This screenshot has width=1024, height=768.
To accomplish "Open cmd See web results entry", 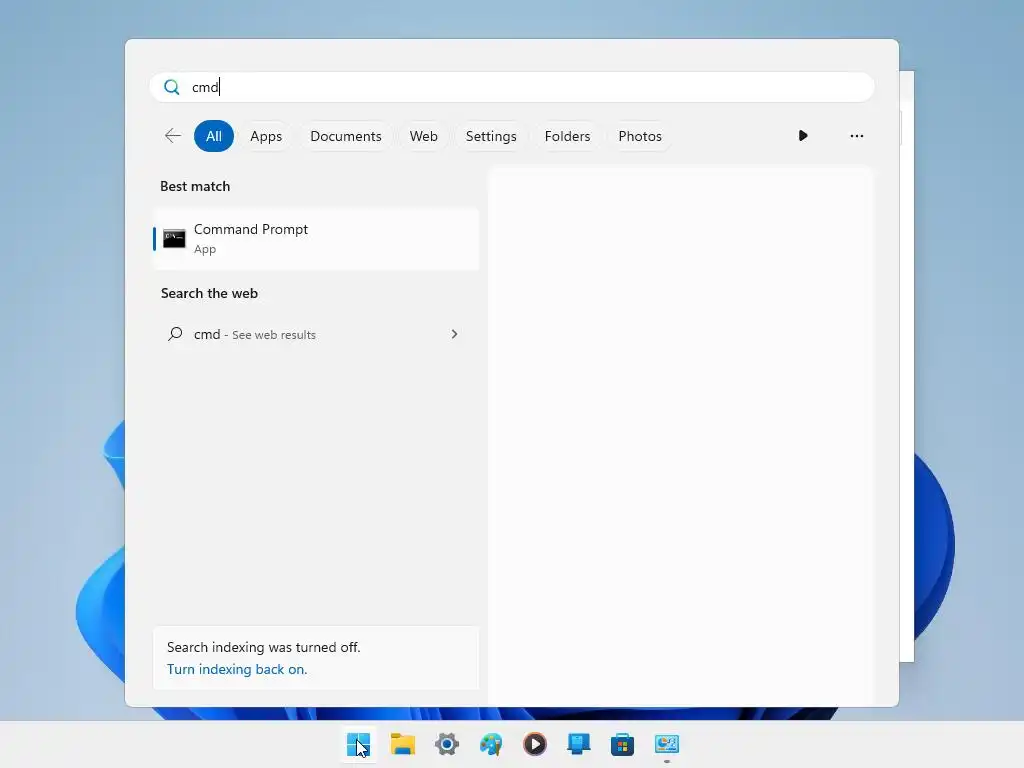I will [x=316, y=334].
